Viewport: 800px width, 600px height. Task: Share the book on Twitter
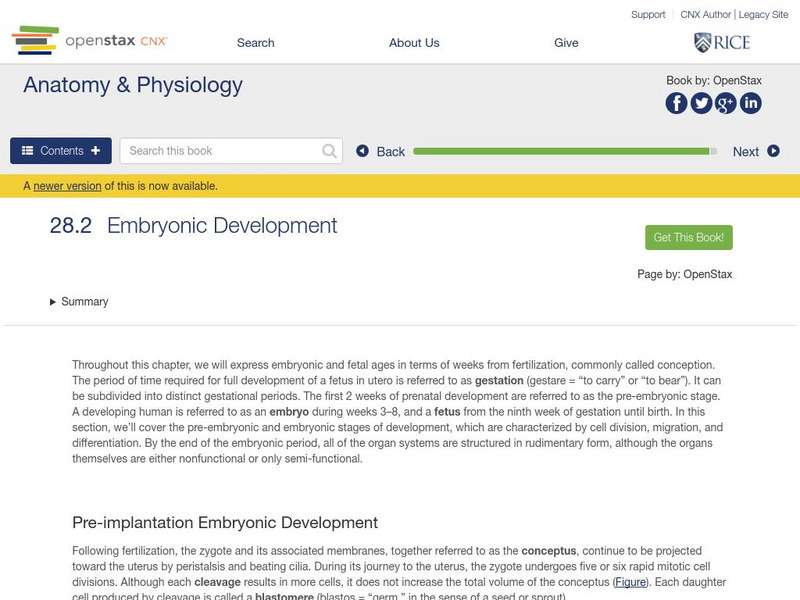[701, 103]
